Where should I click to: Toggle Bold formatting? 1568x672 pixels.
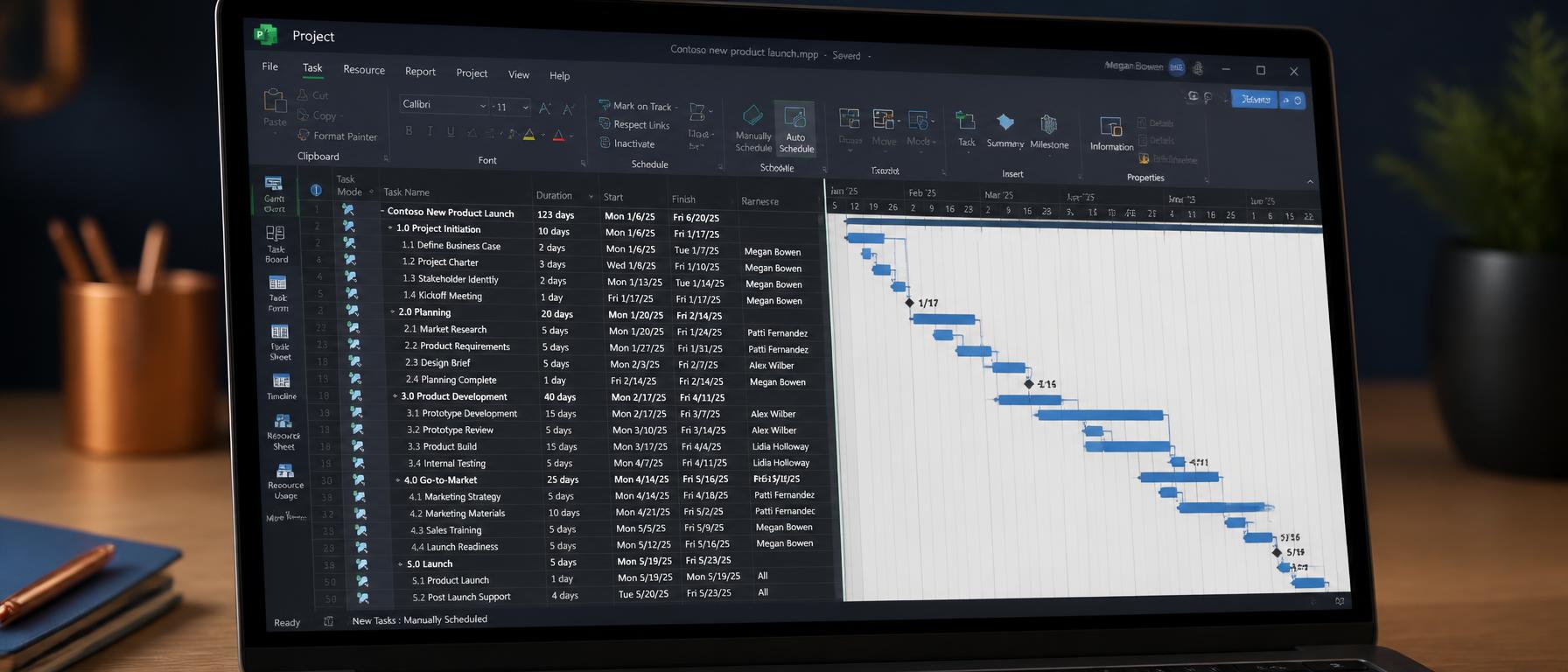tap(409, 130)
